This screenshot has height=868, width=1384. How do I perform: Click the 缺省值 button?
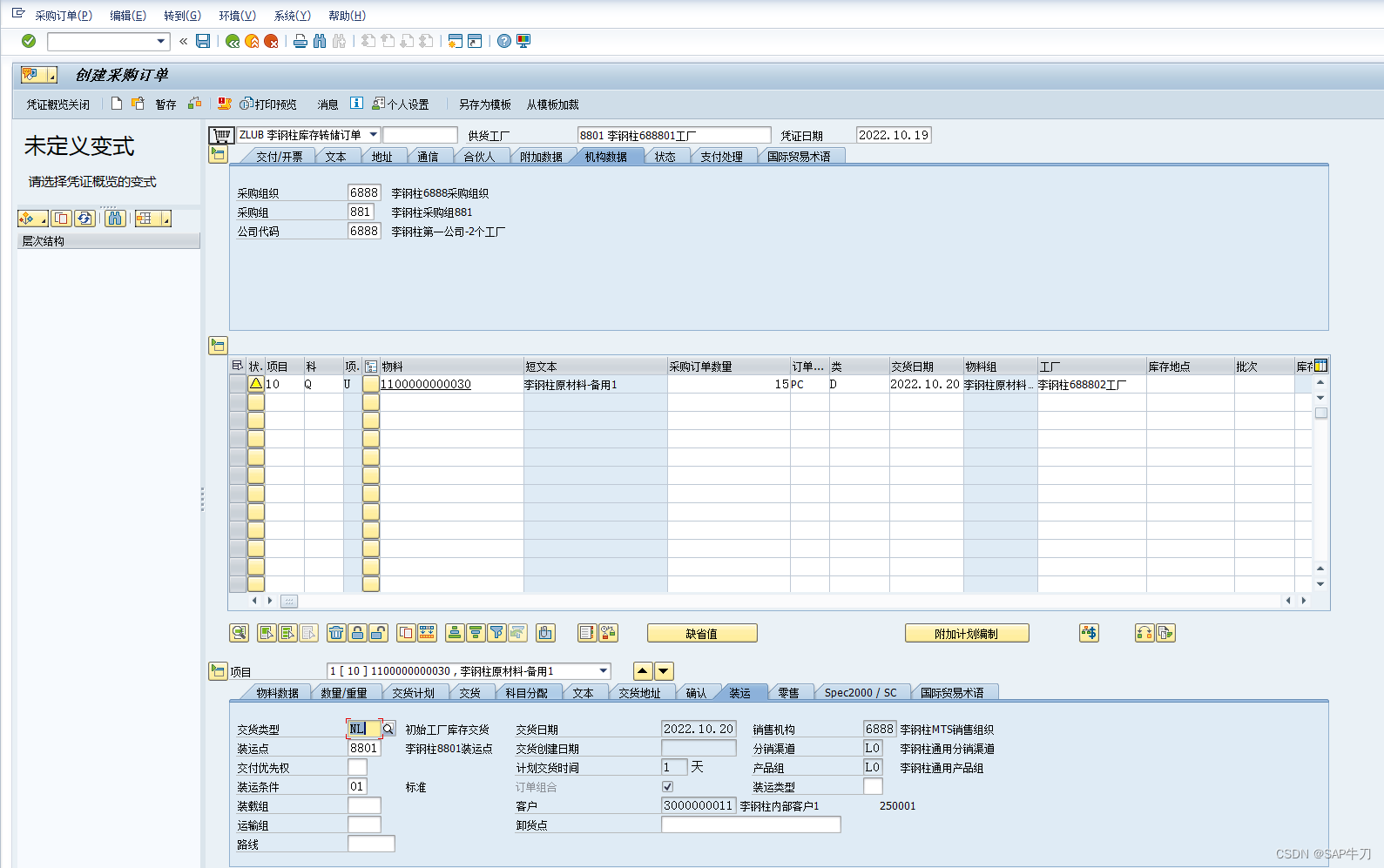702,634
